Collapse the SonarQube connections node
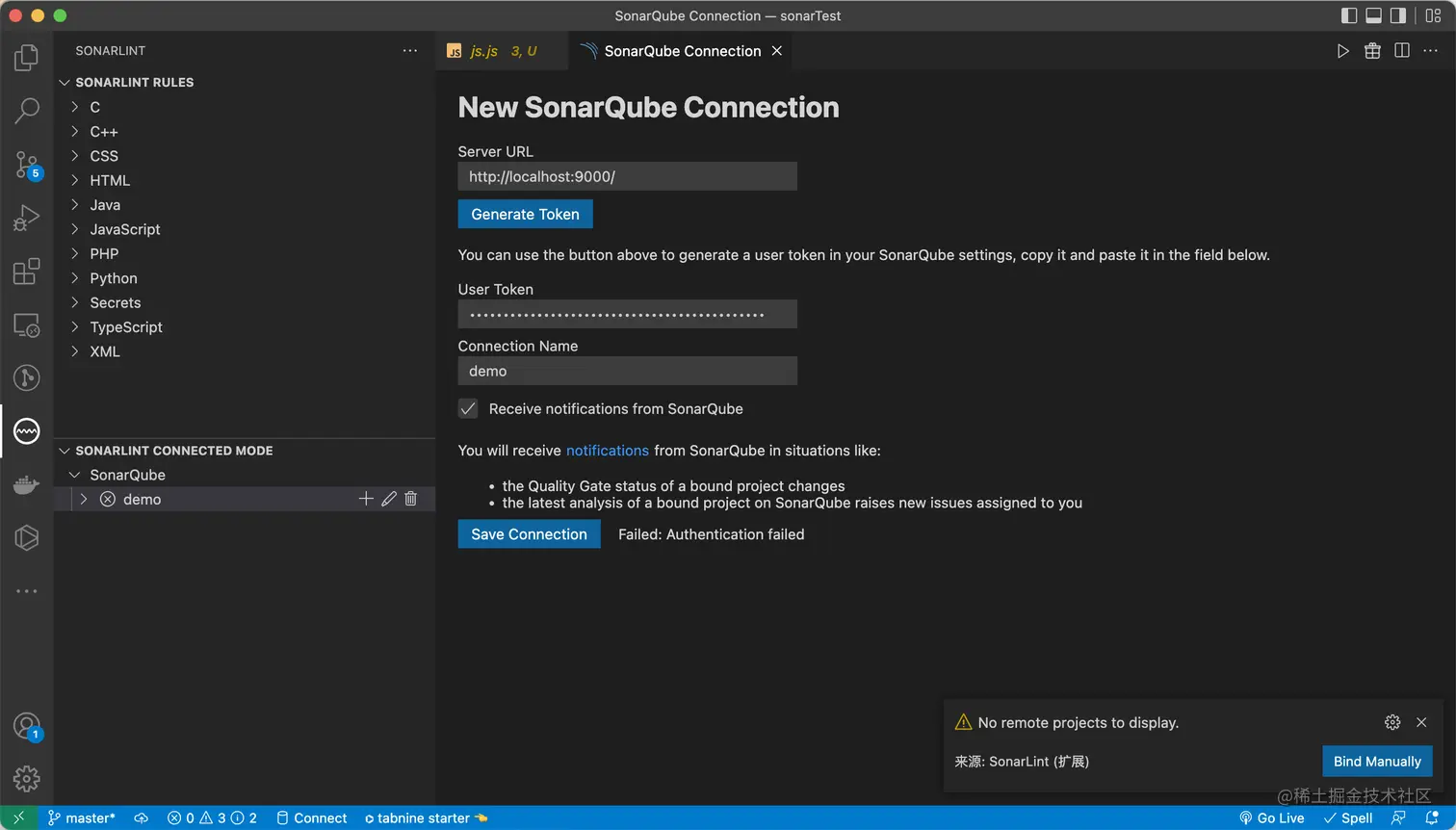Viewport: 1456px width, 830px height. coord(75,475)
